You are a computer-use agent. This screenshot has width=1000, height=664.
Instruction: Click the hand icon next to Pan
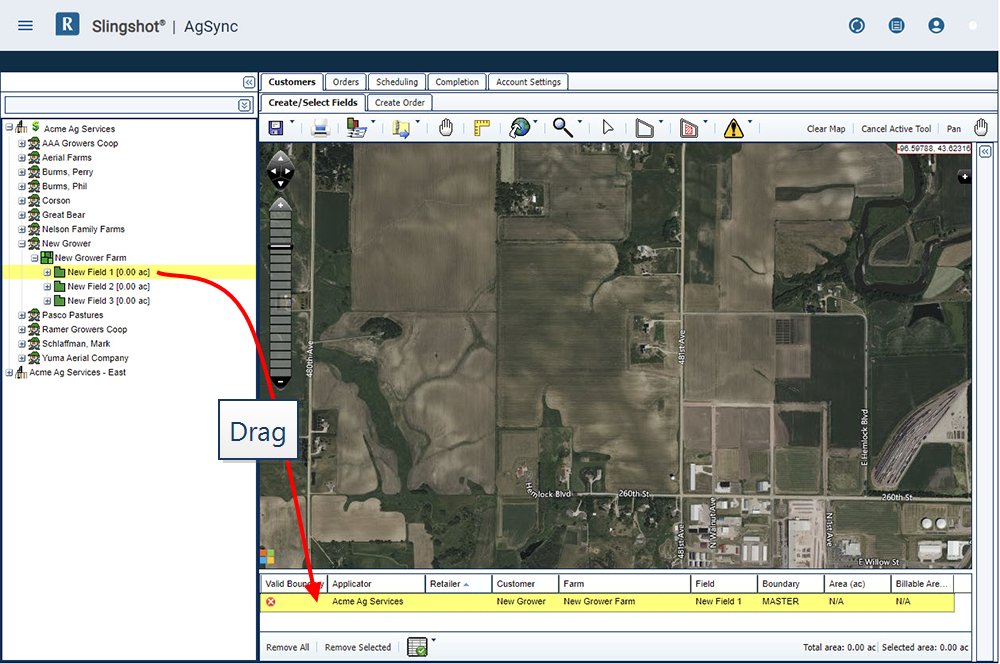coord(981,128)
